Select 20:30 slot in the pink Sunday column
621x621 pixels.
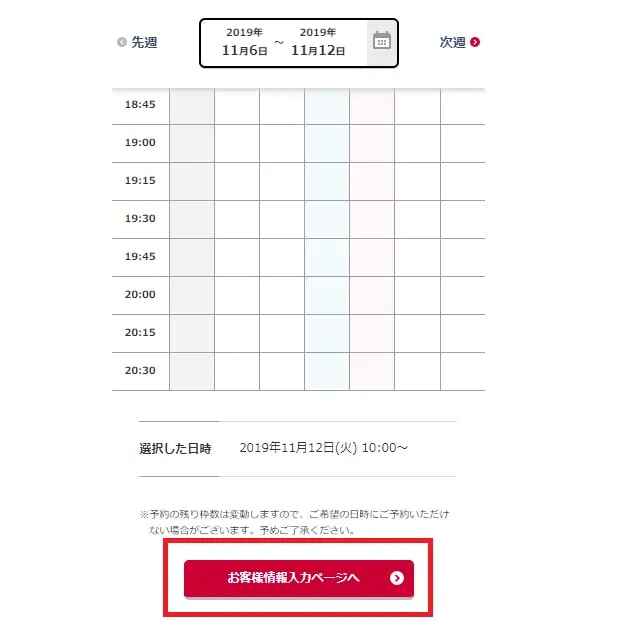(x=372, y=371)
